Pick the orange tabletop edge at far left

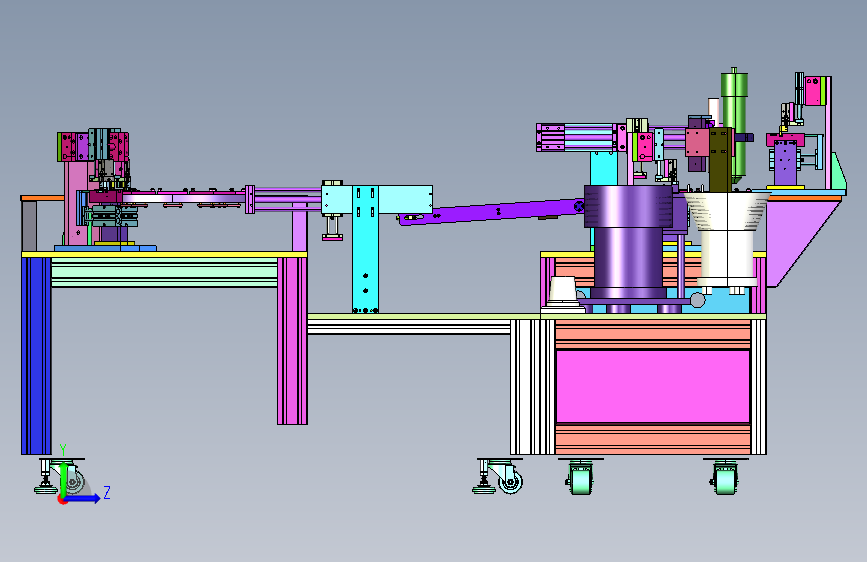point(43,198)
